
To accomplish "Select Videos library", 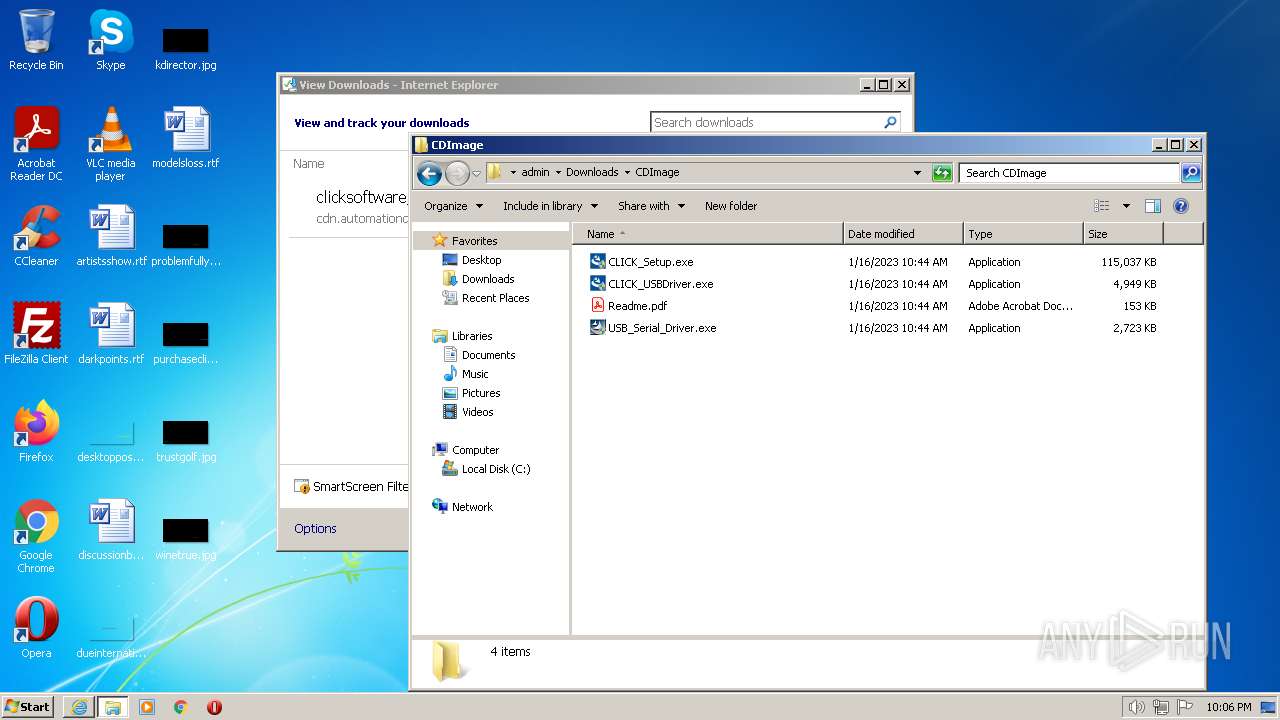I will pyautogui.click(x=468, y=412).
